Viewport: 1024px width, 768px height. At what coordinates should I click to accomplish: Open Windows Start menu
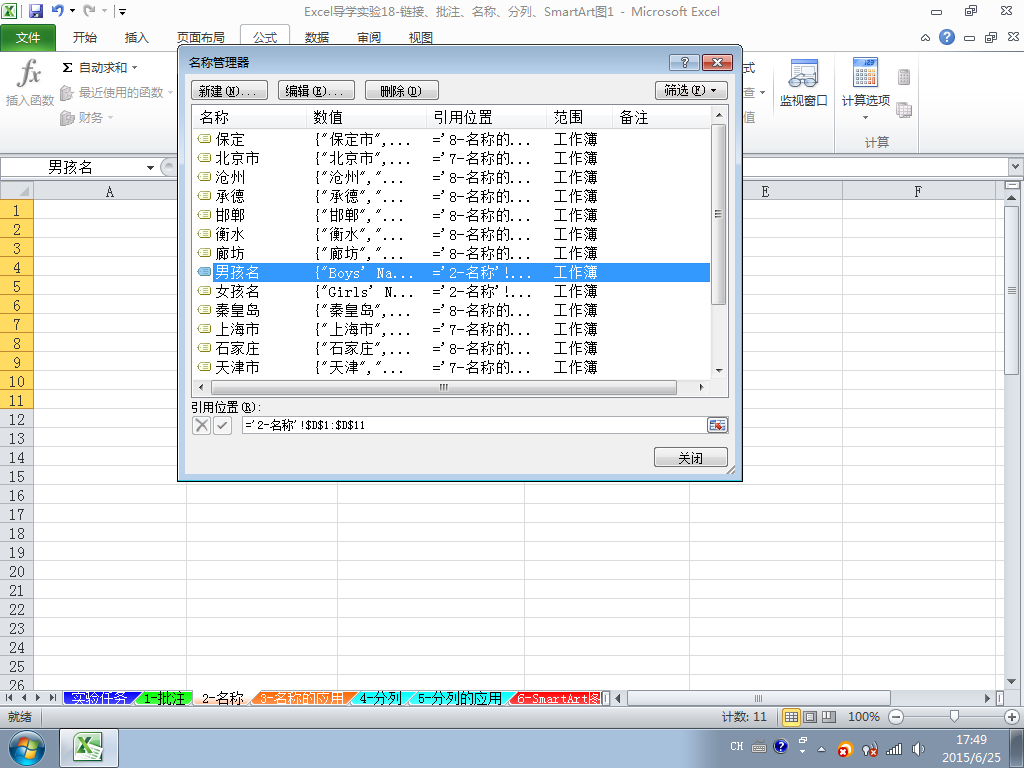[x=27, y=748]
